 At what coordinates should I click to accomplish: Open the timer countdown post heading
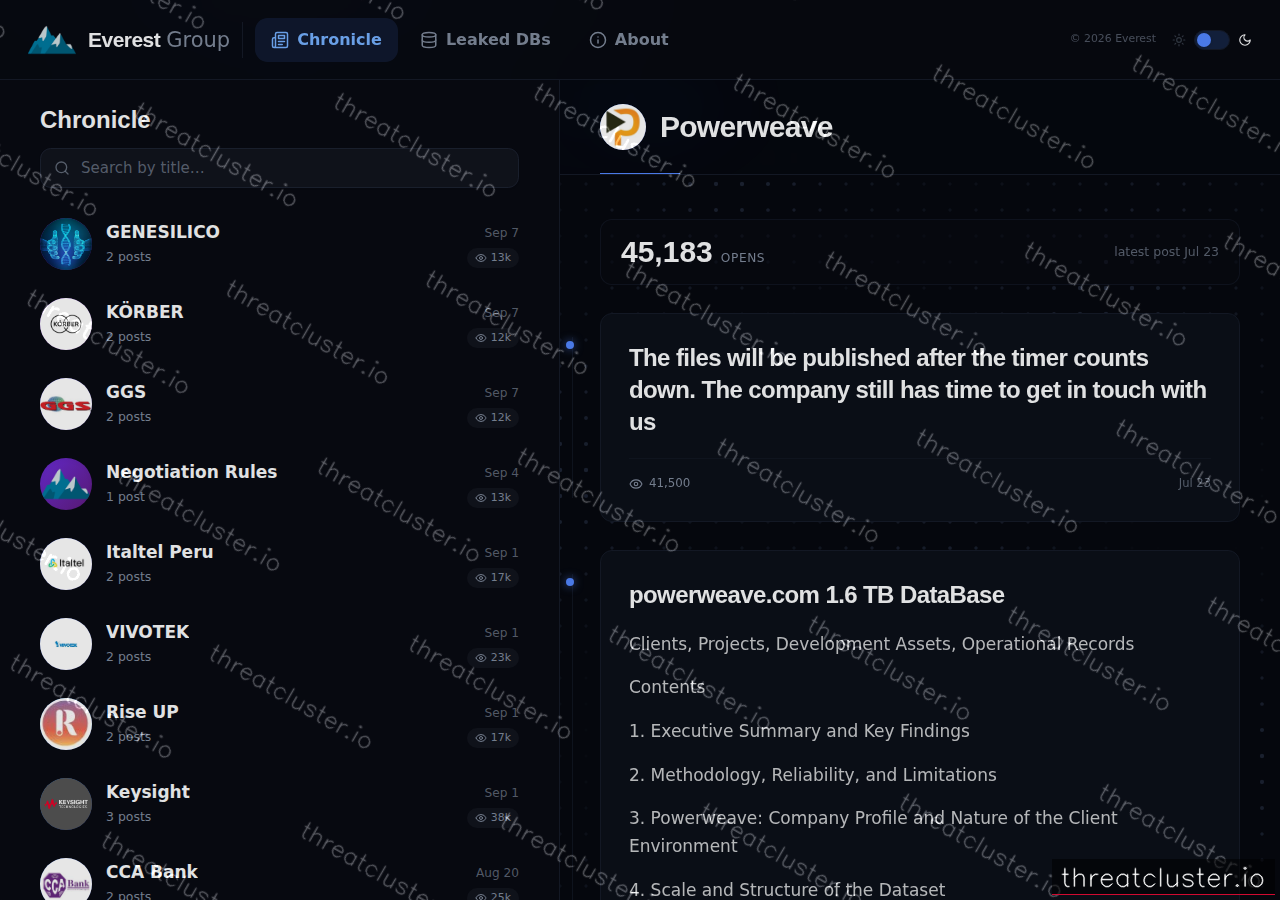tap(918, 390)
